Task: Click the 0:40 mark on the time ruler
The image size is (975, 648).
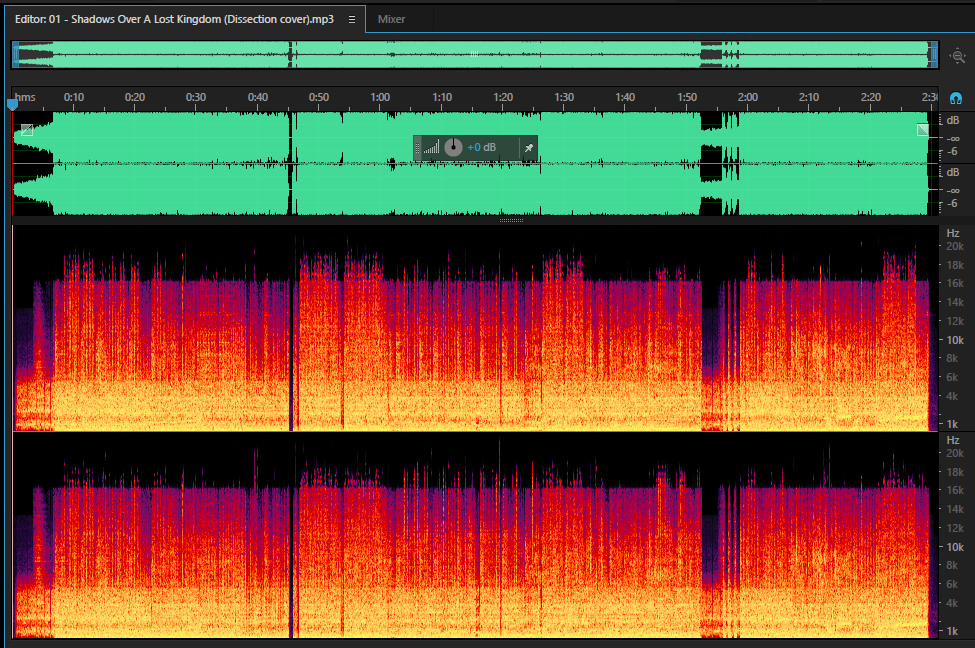Action: 258,98
